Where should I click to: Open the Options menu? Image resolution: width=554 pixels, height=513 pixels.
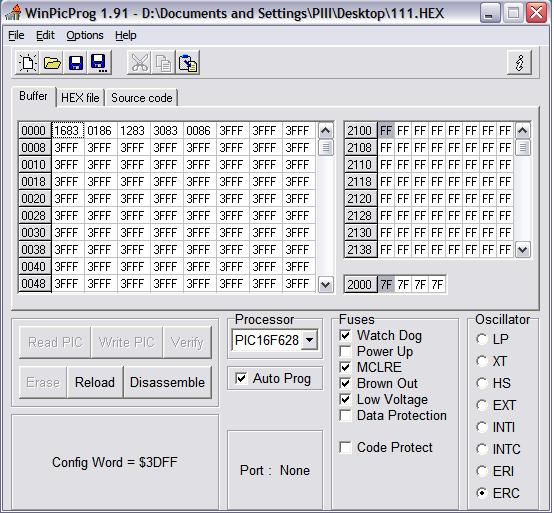click(85, 35)
